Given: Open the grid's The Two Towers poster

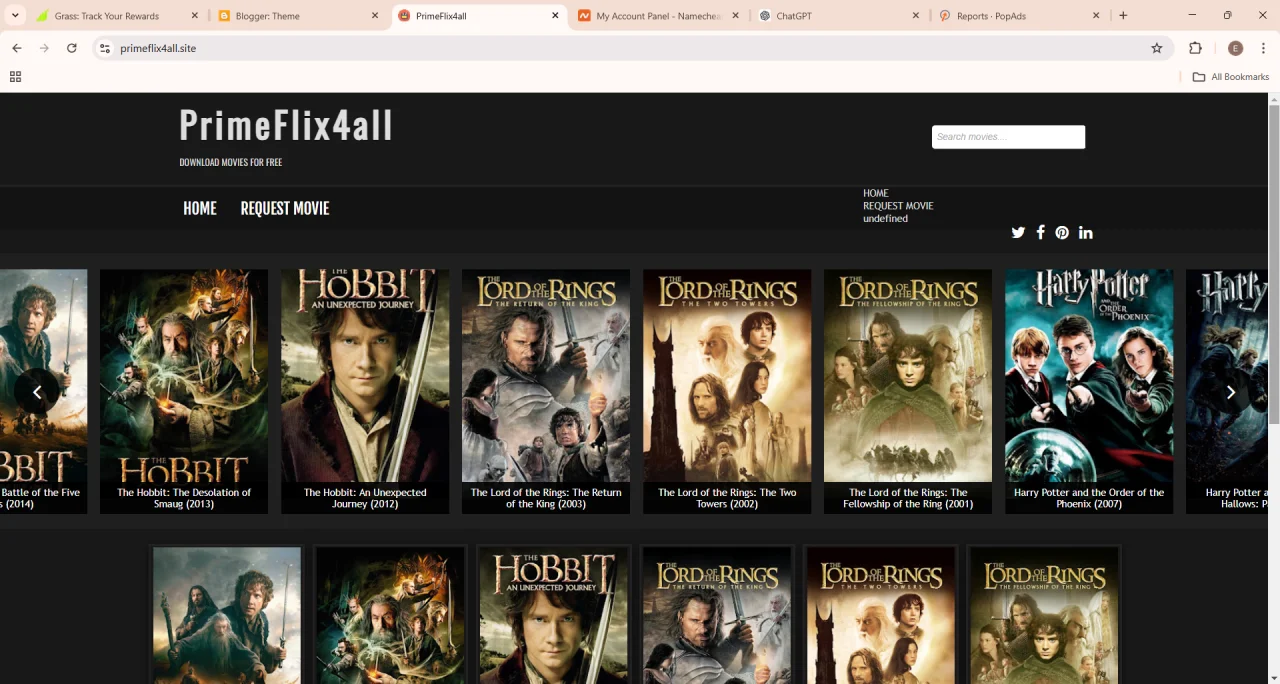Looking at the screenshot, I should coord(881,615).
